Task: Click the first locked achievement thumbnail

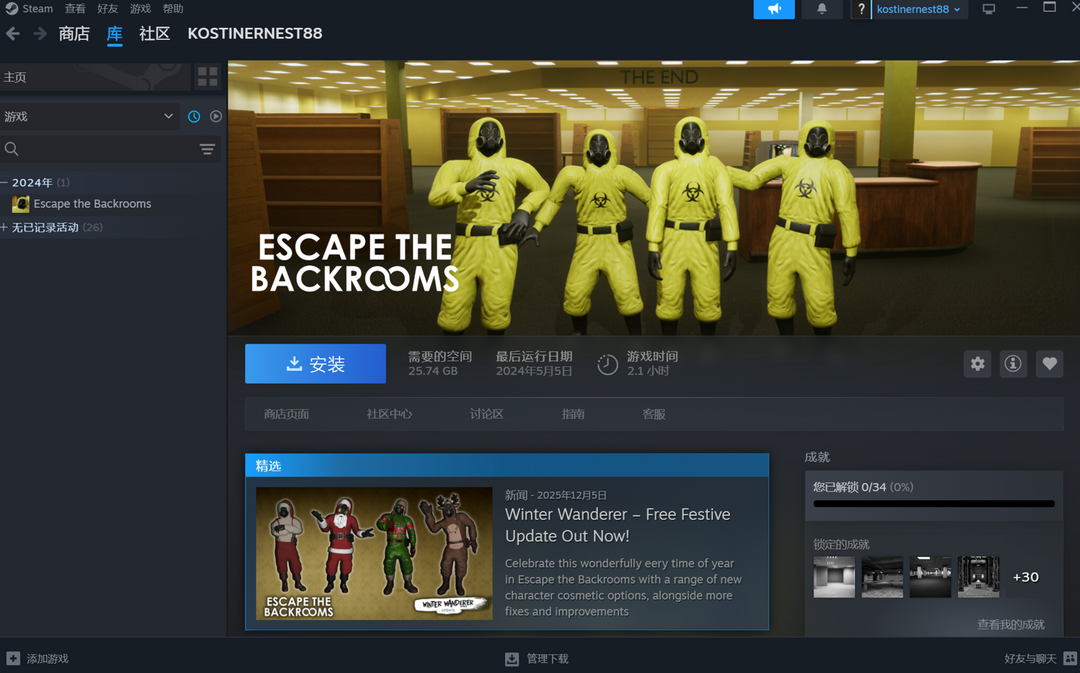Action: [834, 577]
